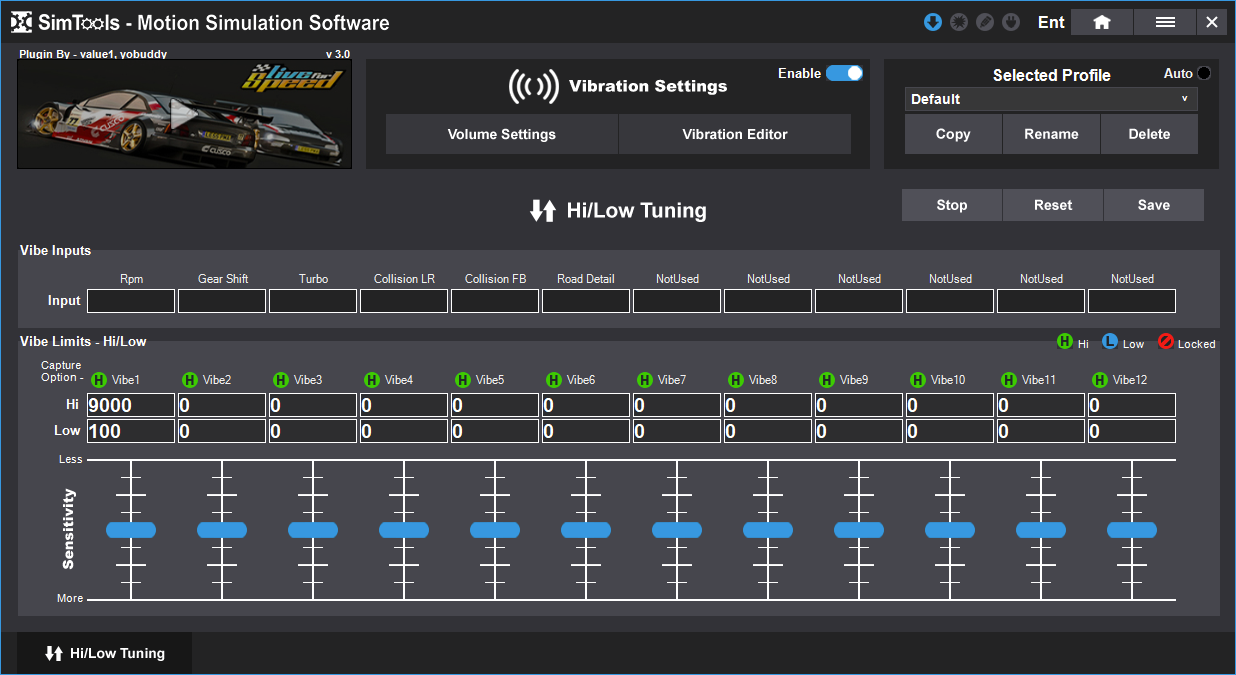Image resolution: width=1236 pixels, height=675 pixels.
Task: Click the Vibe2 sensitivity slider handle
Action: pos(222,530)
